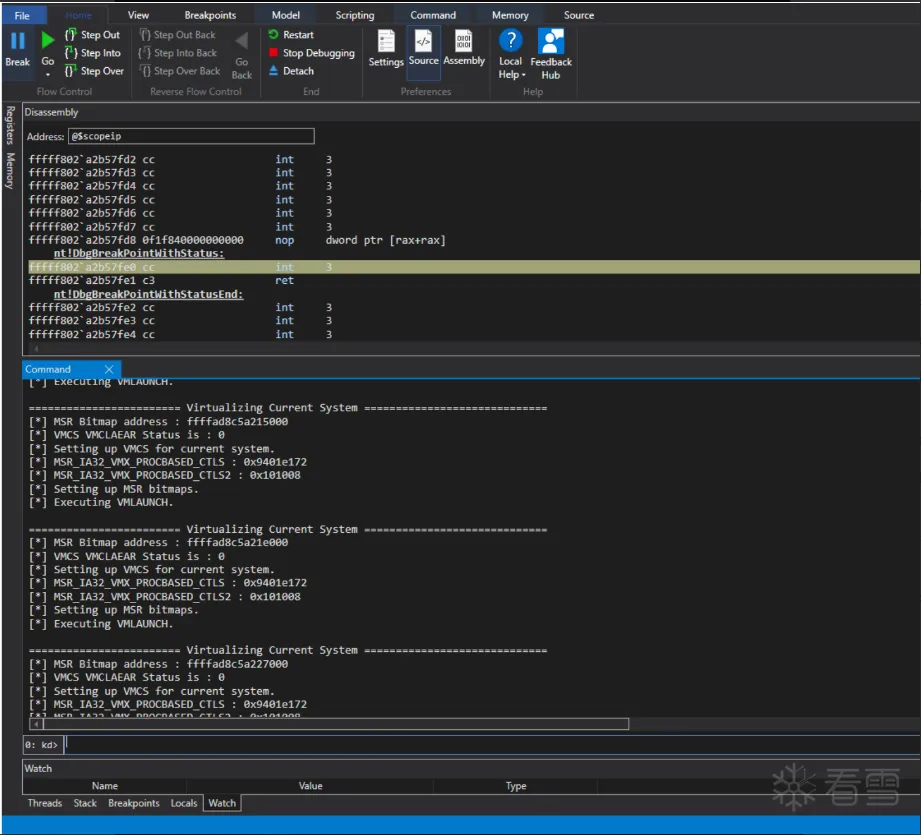This screenshot has width=921, height=835.
Task: Click the Break pause icon
Action: tap(17, 42)
